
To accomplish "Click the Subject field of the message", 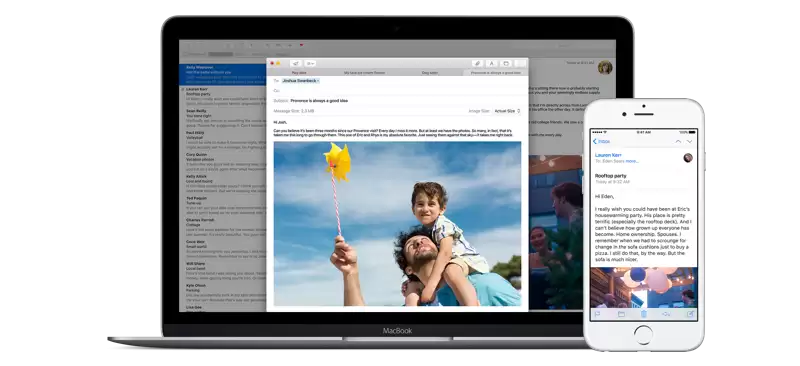I will pyautogui.click(x=397, y=101).
